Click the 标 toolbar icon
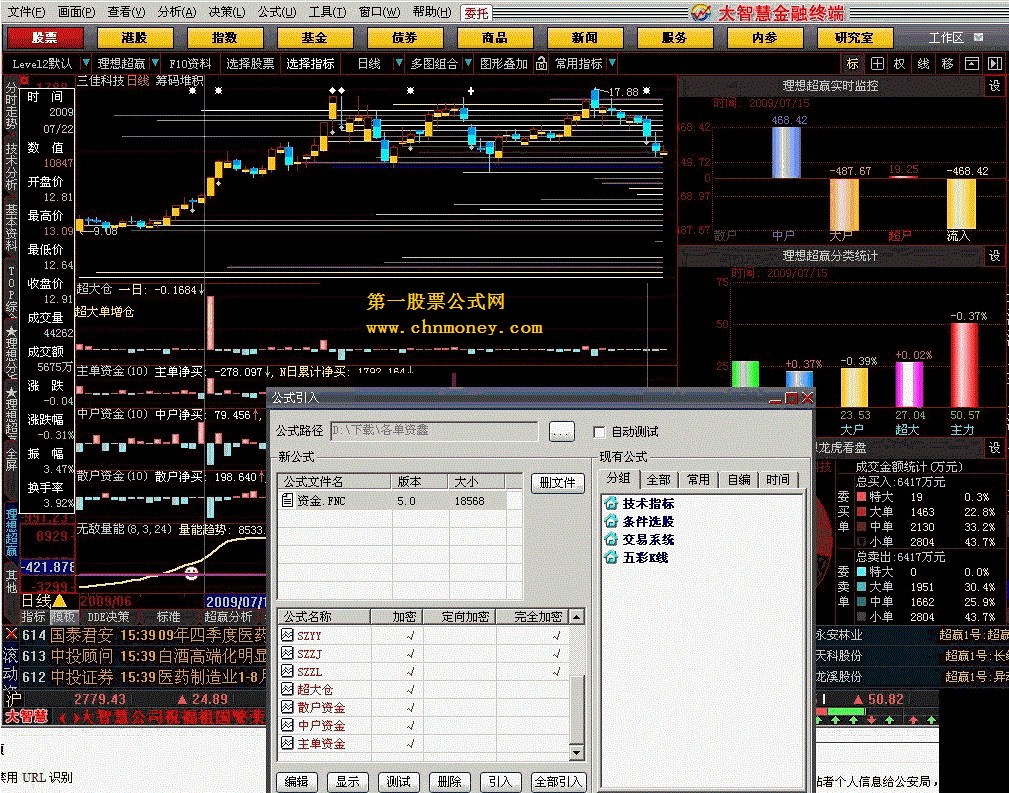The height and width of the screenshot is (793, 1009). tap(853, 64)
